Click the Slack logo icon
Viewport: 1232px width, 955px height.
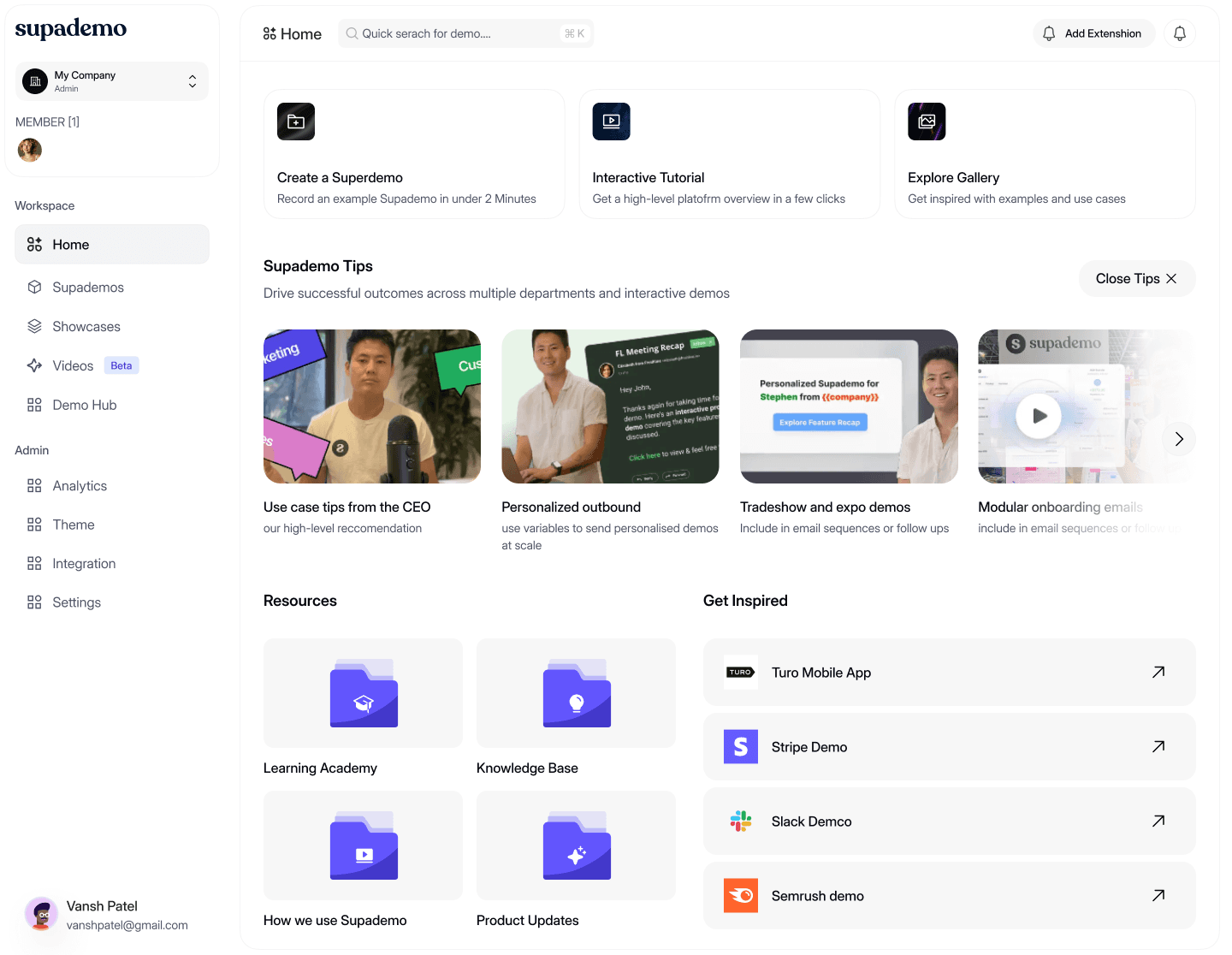coord(741,822)
